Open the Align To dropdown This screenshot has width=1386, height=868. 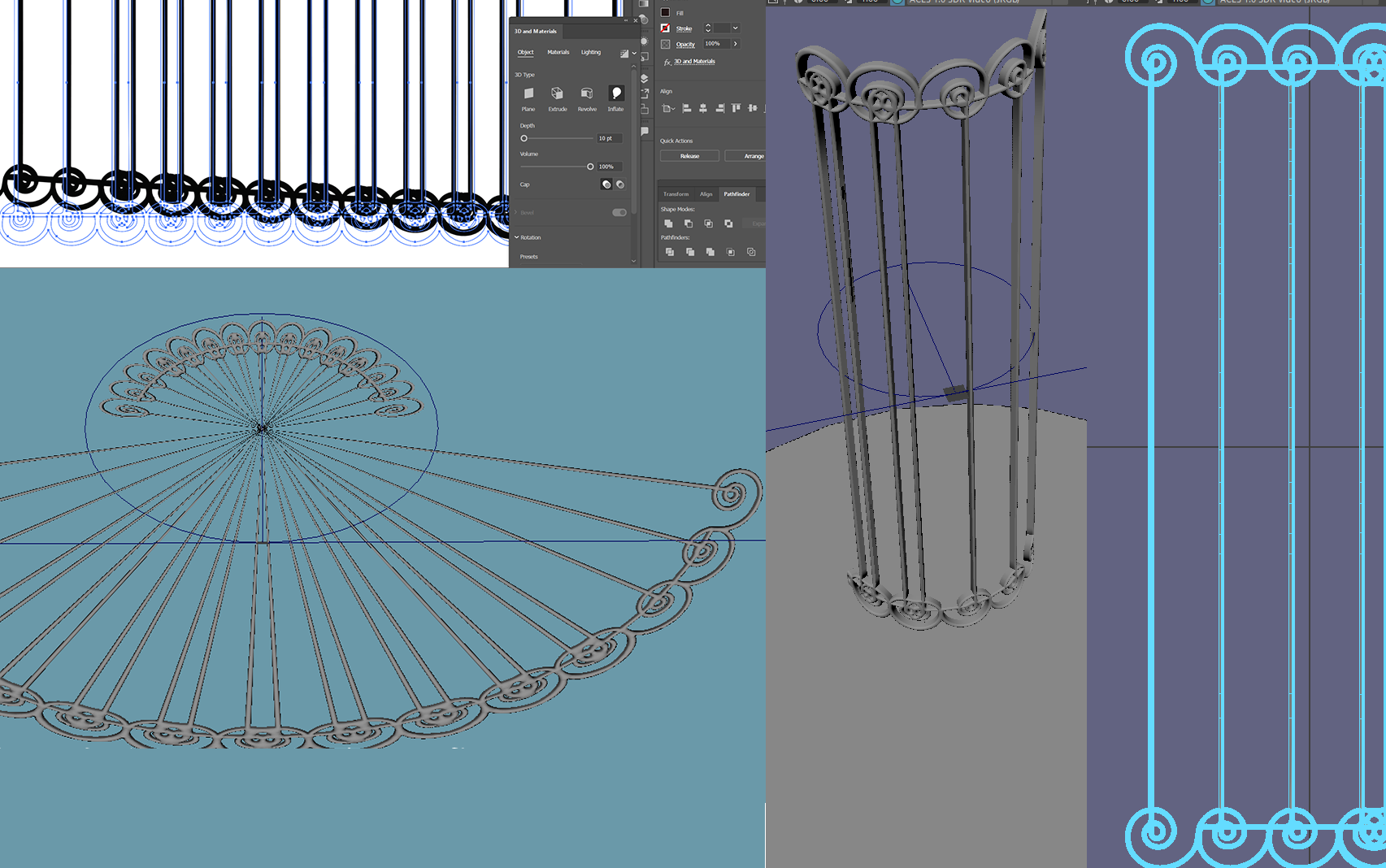[668, 108]
